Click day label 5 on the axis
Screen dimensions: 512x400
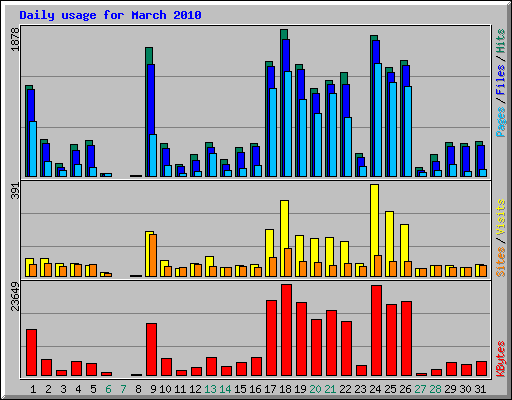pos(93,389)
